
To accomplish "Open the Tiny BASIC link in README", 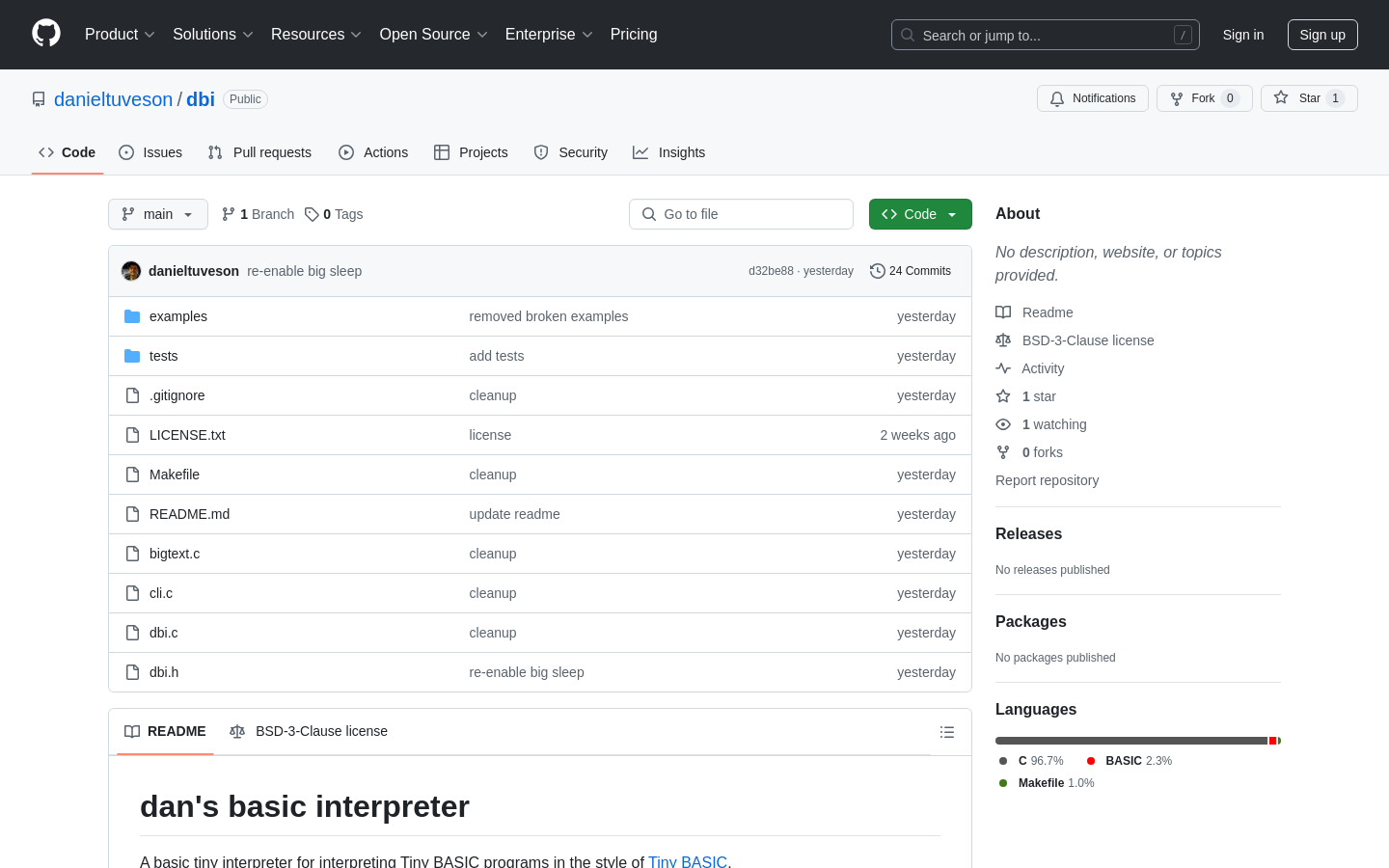I will pyautogui.click(x=688, y=861).
